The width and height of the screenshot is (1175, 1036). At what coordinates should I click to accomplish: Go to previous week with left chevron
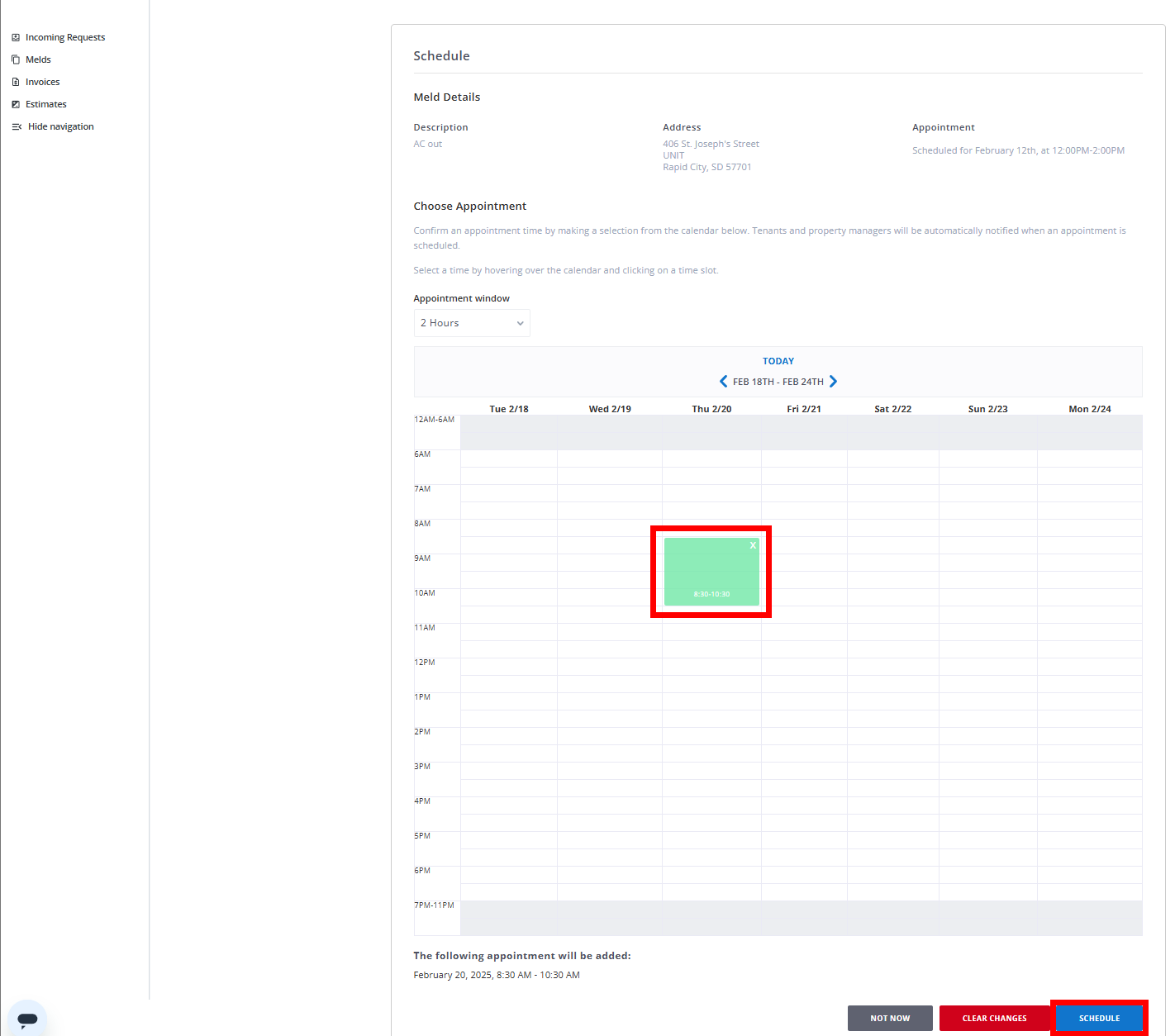(x=723, y=382)
